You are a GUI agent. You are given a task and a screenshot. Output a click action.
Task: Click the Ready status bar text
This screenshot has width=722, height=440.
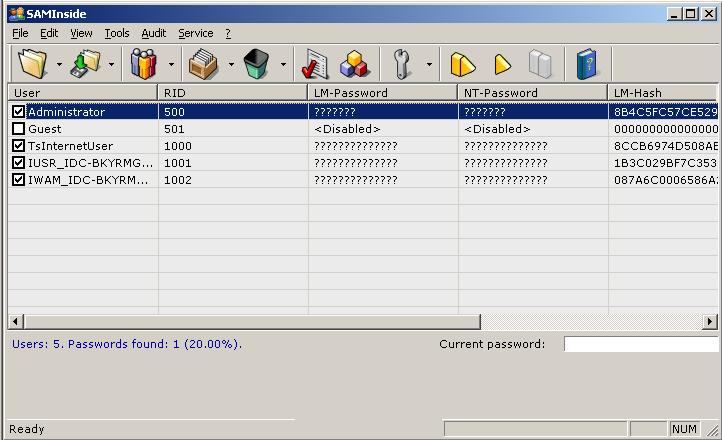click(27, 429)
